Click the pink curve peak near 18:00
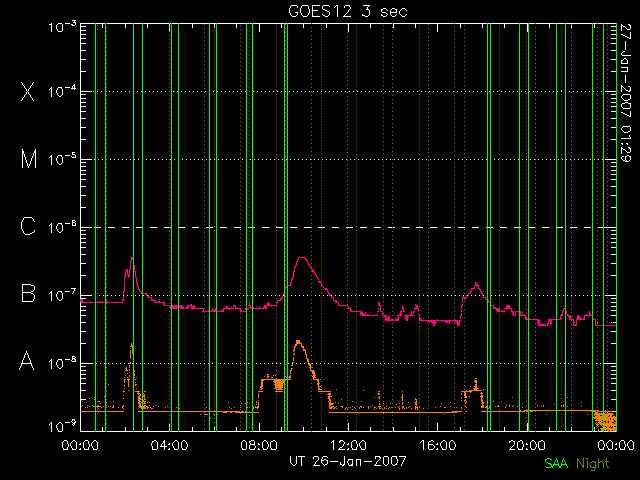 point(476,283)
